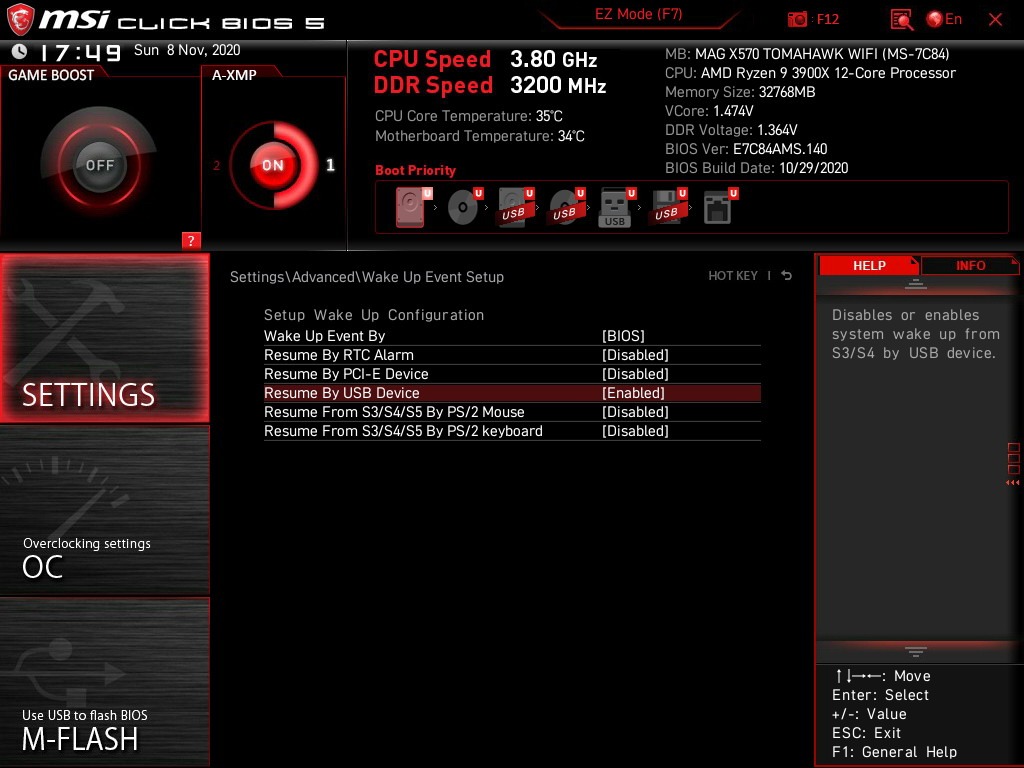Click the HOT KEY label
Viewport: 1024px width, 768px height.
coord(733,276)
